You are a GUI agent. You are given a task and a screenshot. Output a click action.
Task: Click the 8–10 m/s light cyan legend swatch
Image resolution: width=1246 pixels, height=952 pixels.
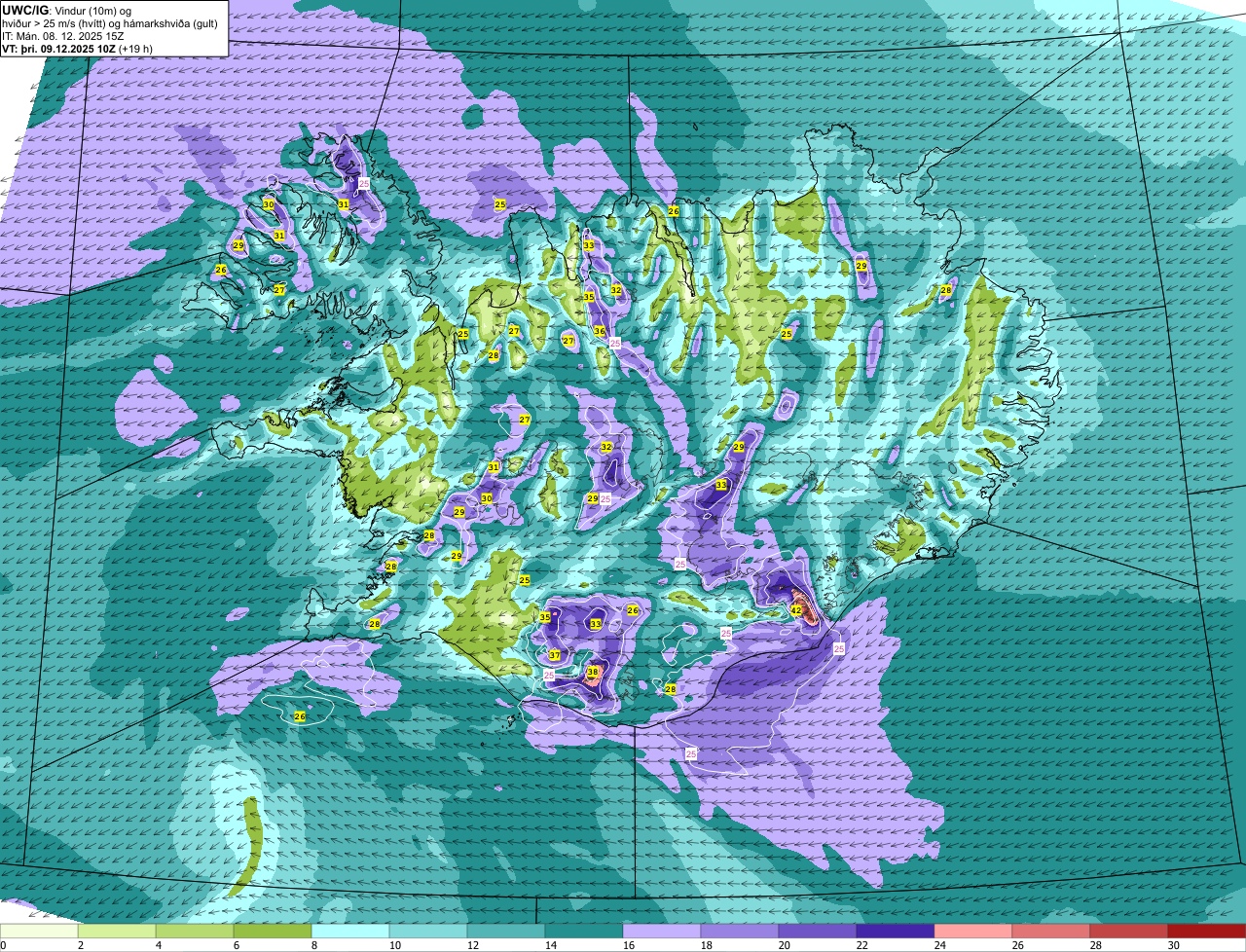(350, 932)
